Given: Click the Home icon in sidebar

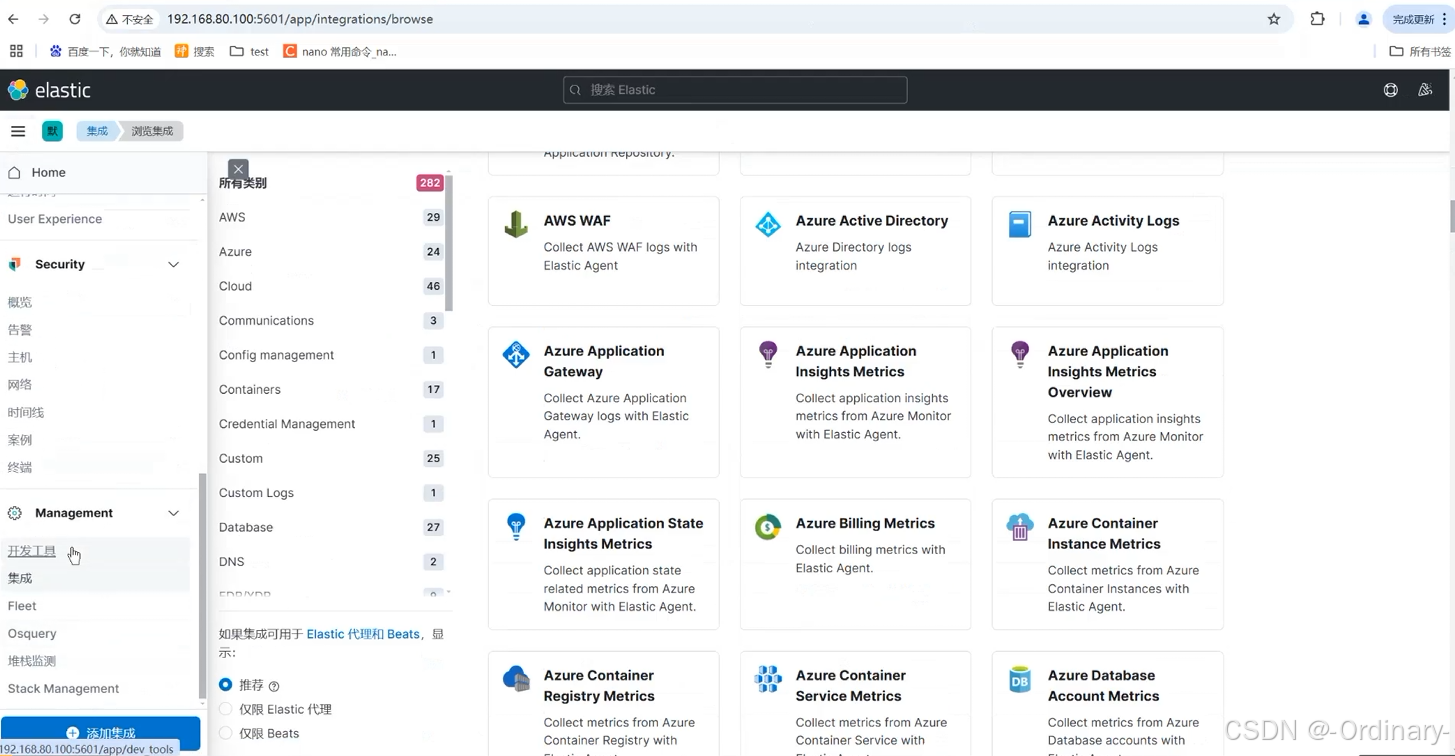Looking at the screenshot, I should click(15, 172).
